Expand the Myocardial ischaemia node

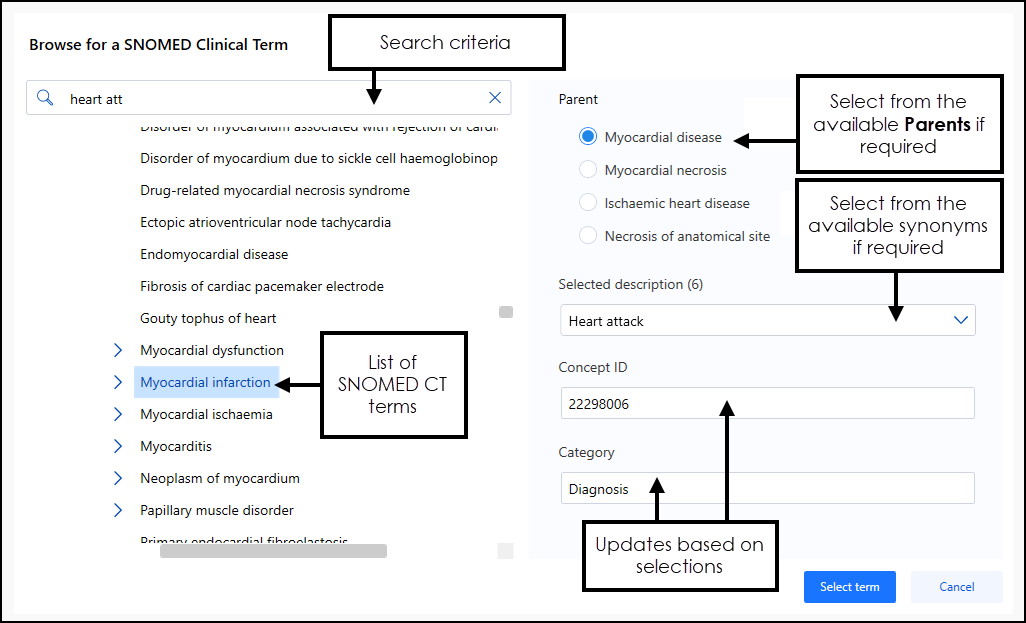118,414
